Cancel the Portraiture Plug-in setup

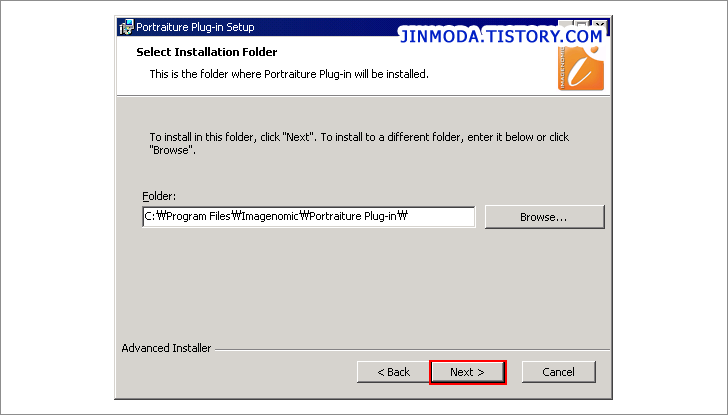[559, 372]
